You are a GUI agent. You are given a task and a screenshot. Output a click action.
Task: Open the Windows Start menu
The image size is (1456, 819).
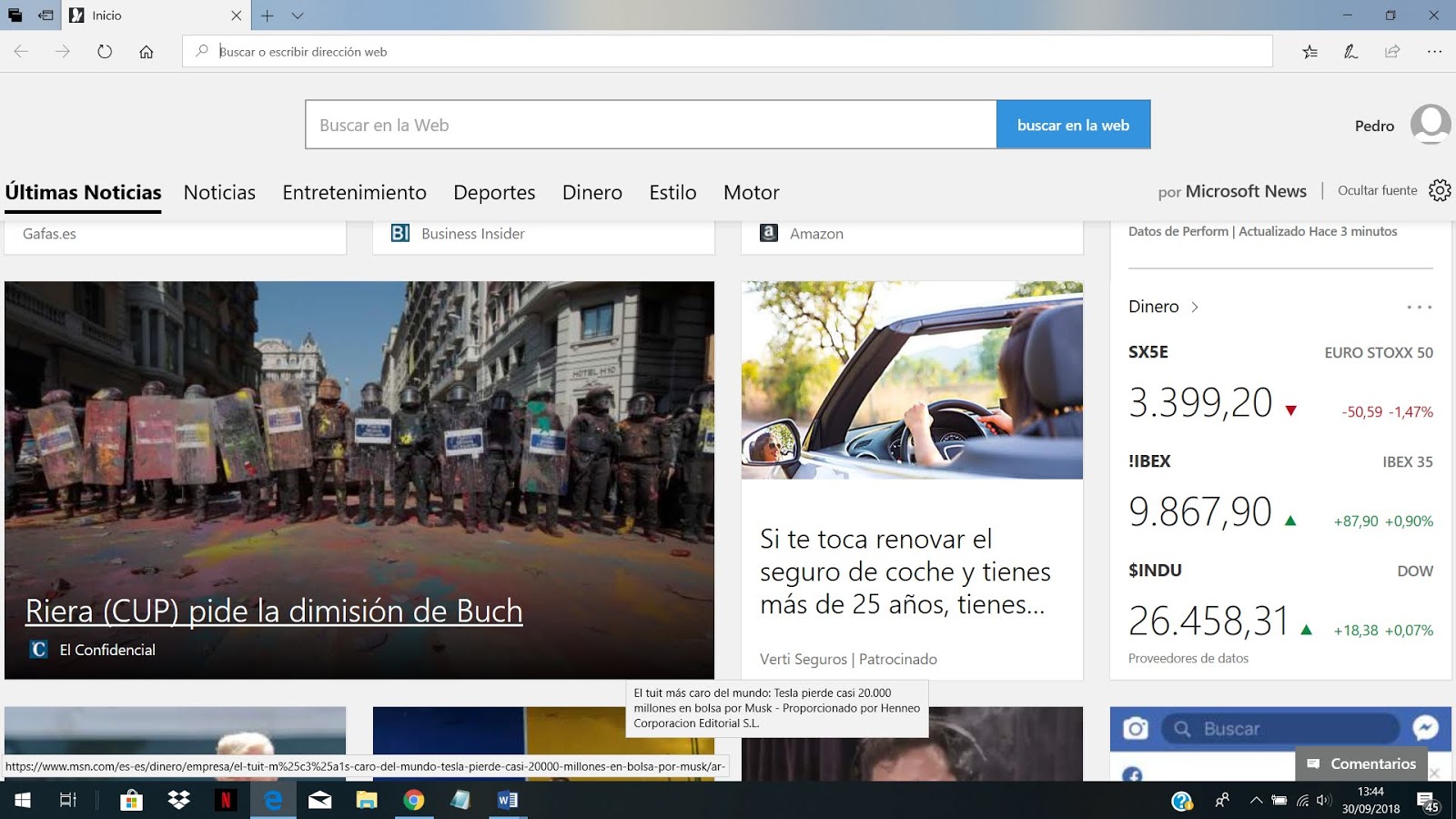[x=23, y=800]
